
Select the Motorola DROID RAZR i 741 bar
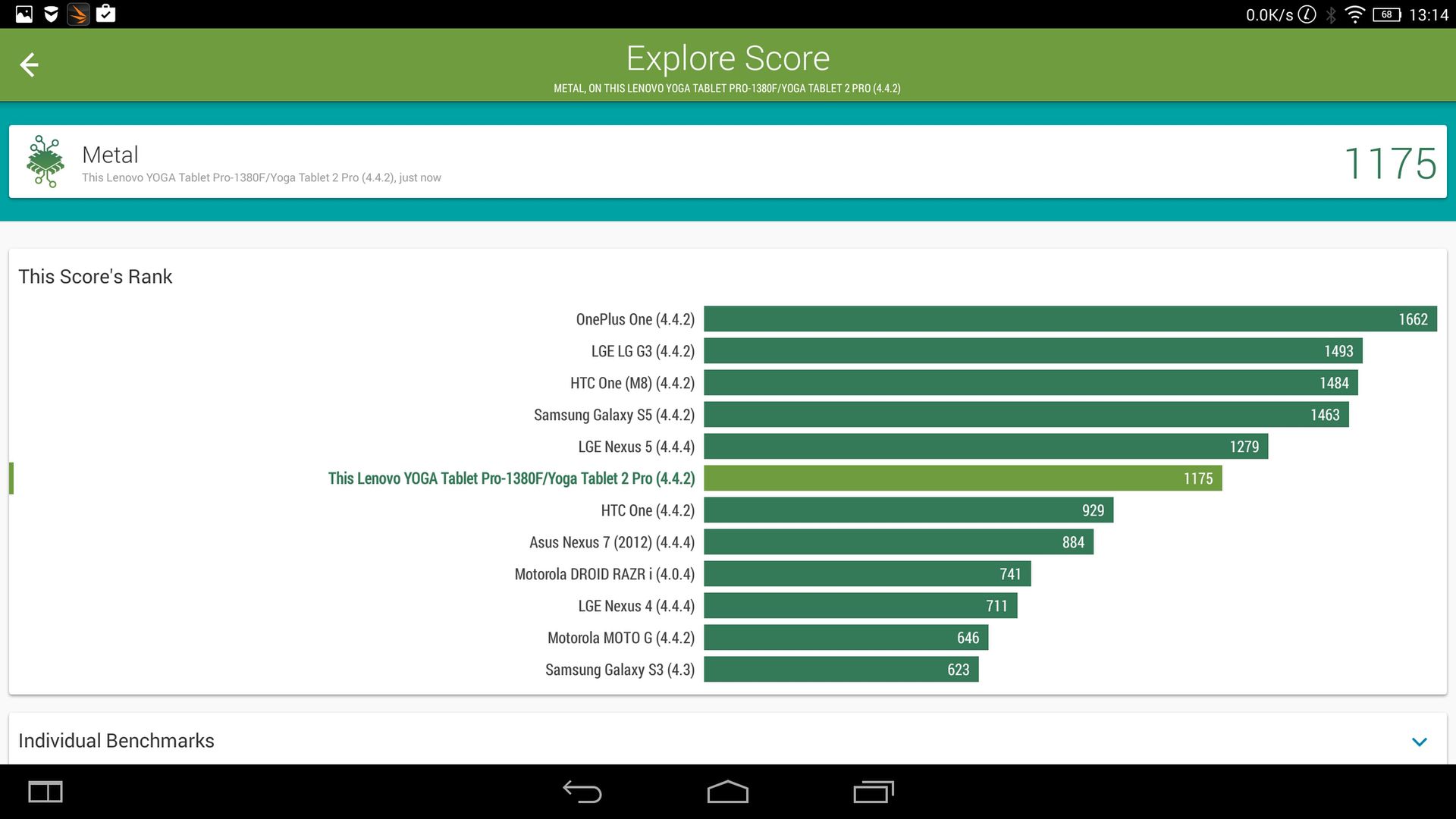click(868, 574)
